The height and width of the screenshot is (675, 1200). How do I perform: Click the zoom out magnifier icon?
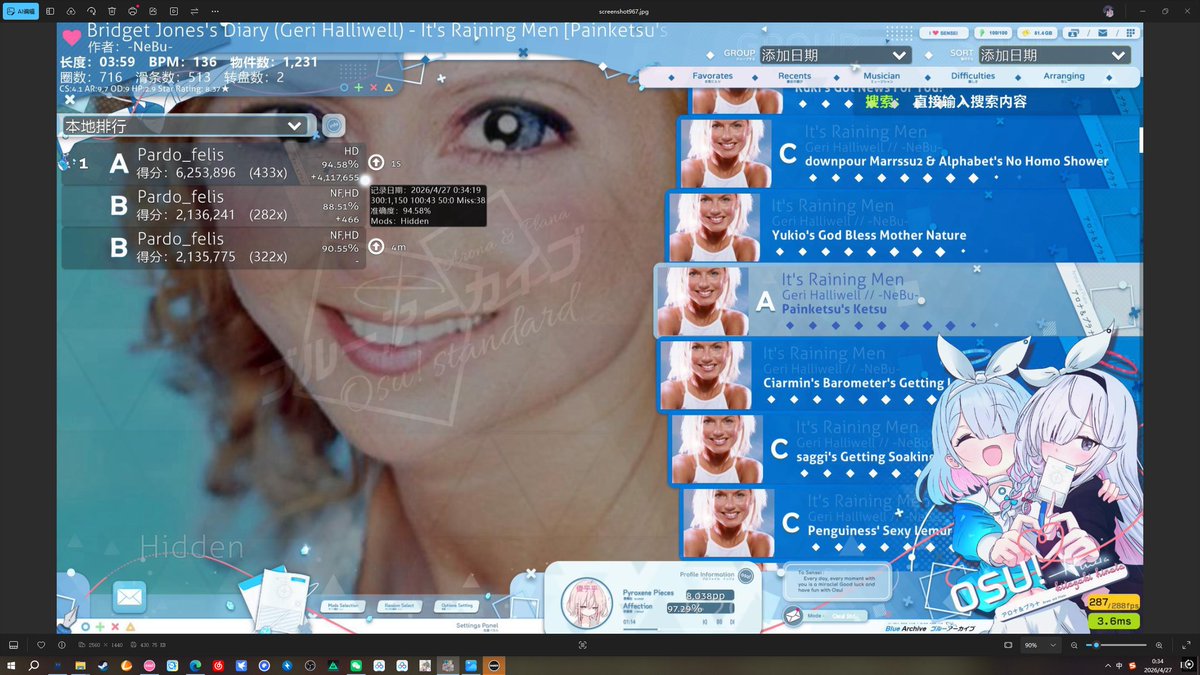(1074, 645)
